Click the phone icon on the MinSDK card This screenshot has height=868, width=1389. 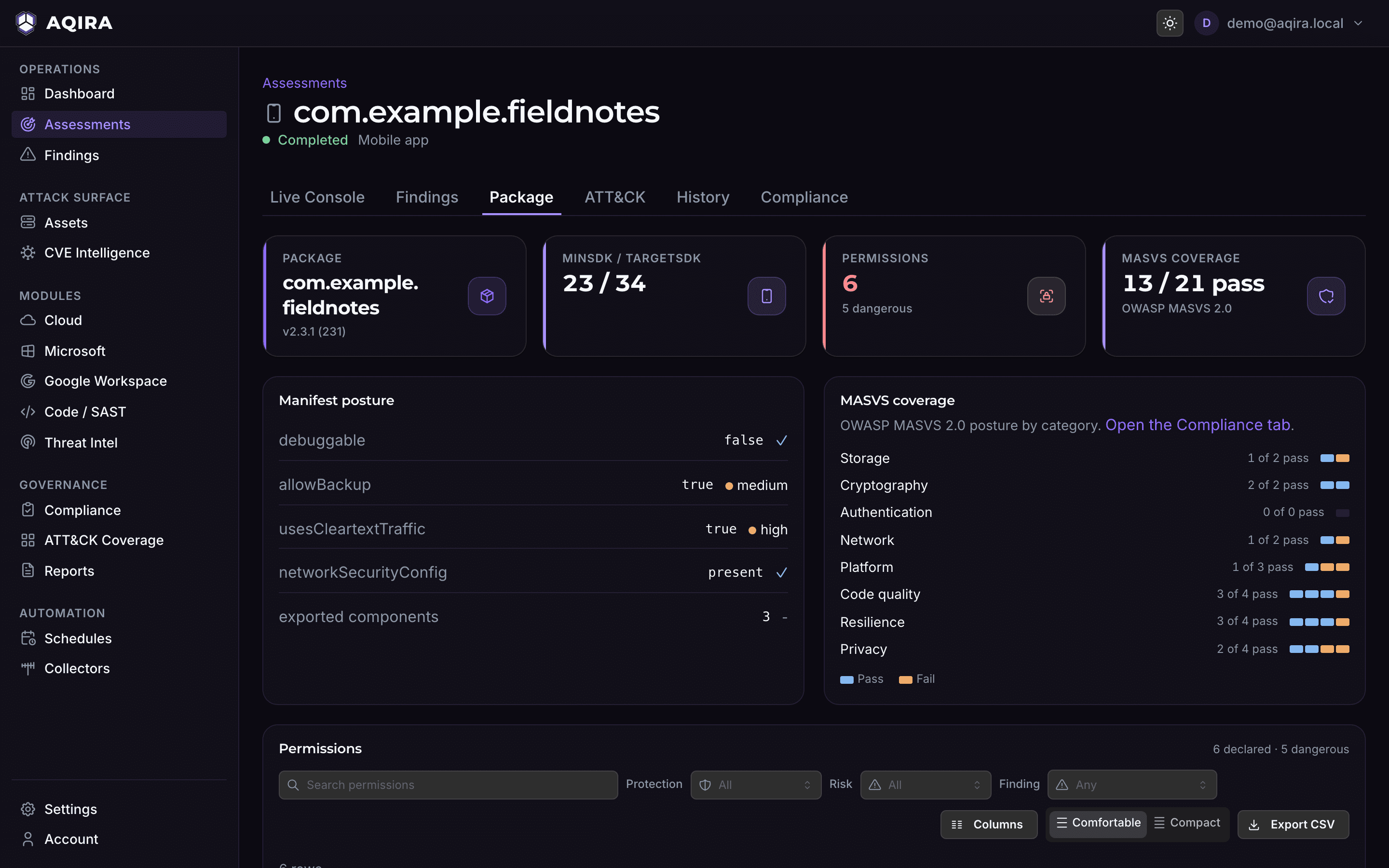point(766,296)
